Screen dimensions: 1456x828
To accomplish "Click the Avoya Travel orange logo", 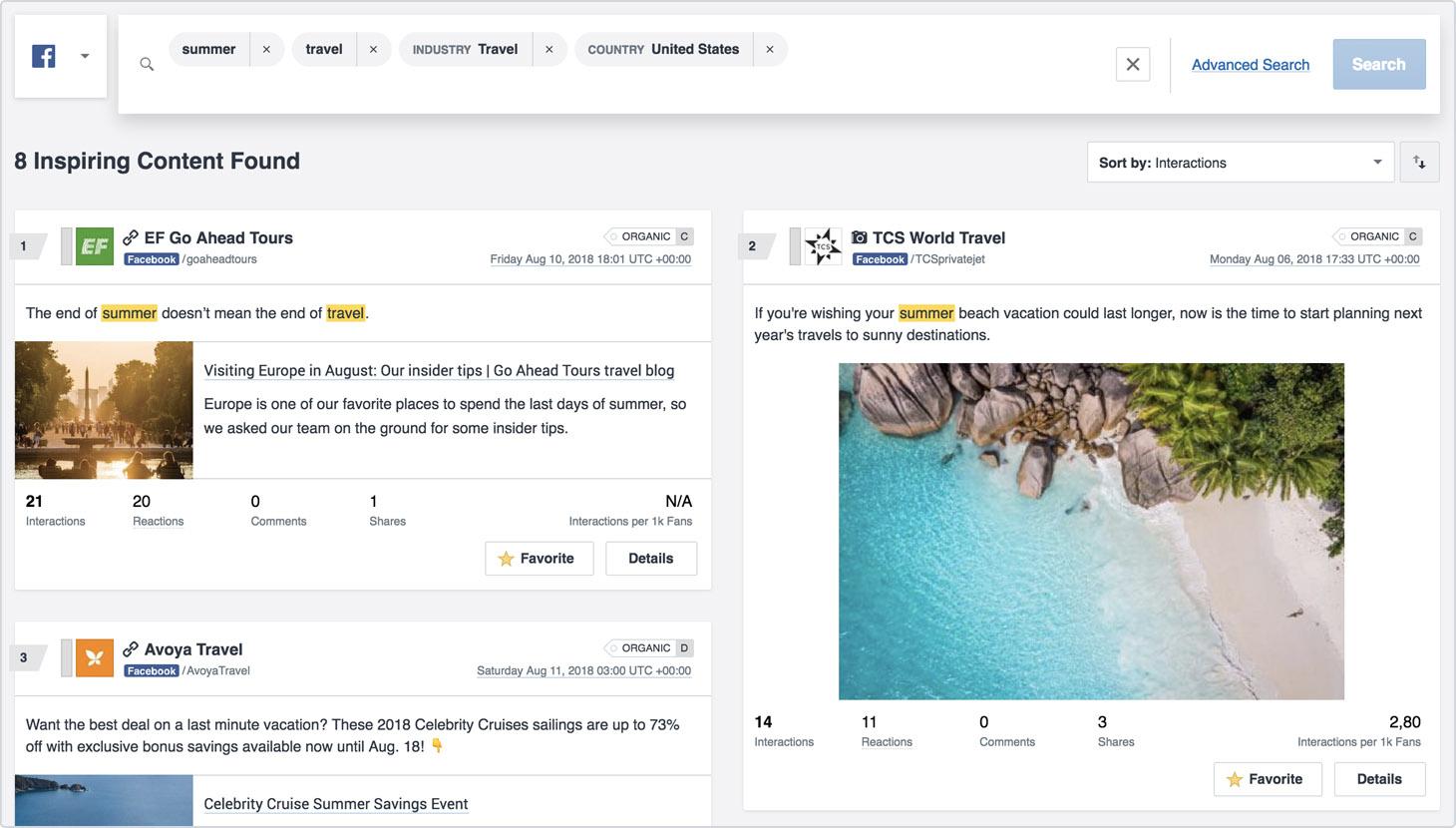I will (95, 658).
